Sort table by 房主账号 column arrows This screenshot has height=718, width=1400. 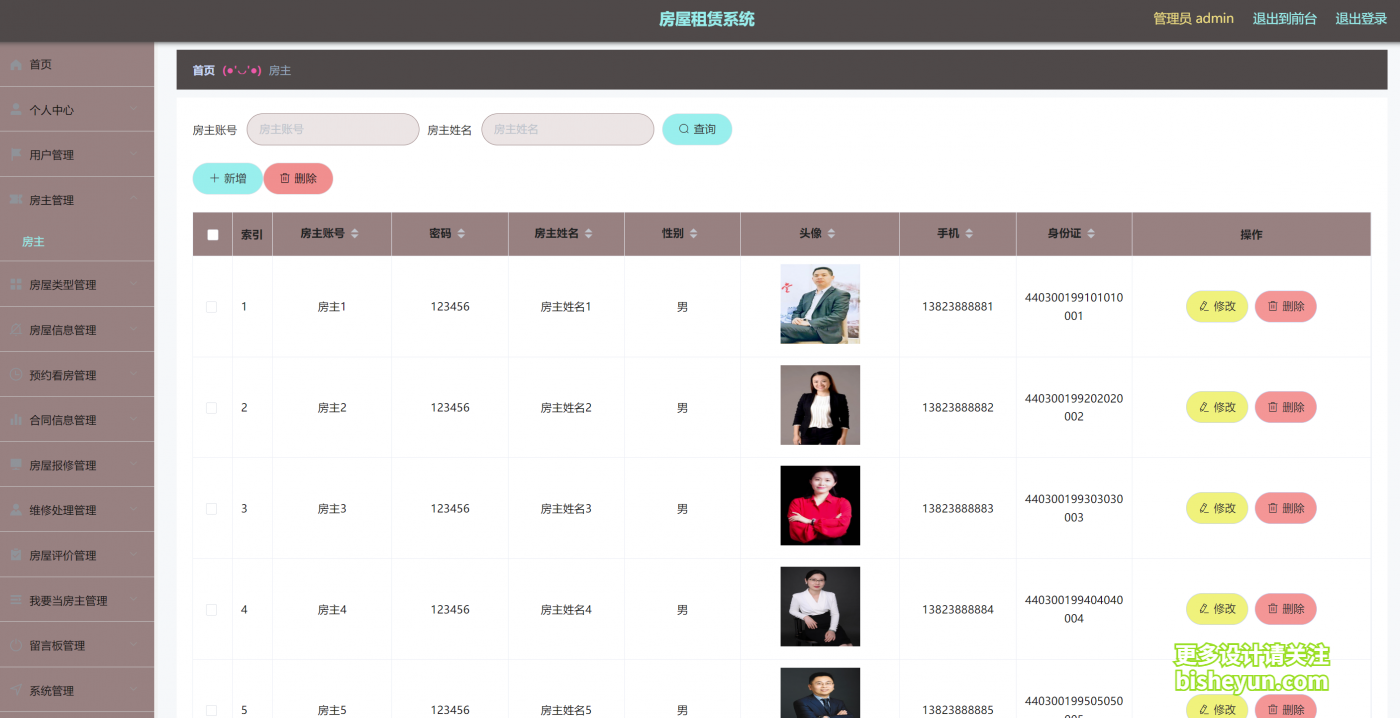tap(354, 234)
